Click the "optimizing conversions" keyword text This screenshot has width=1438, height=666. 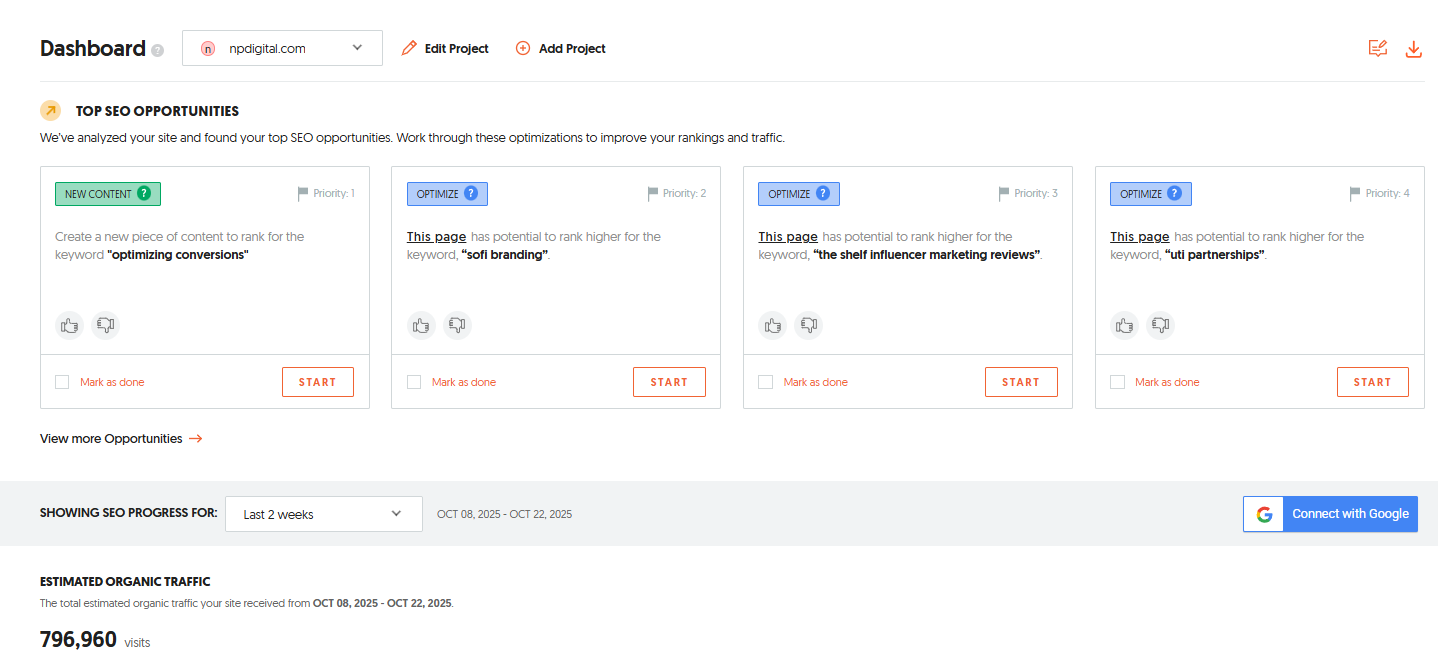coord(178,255)
